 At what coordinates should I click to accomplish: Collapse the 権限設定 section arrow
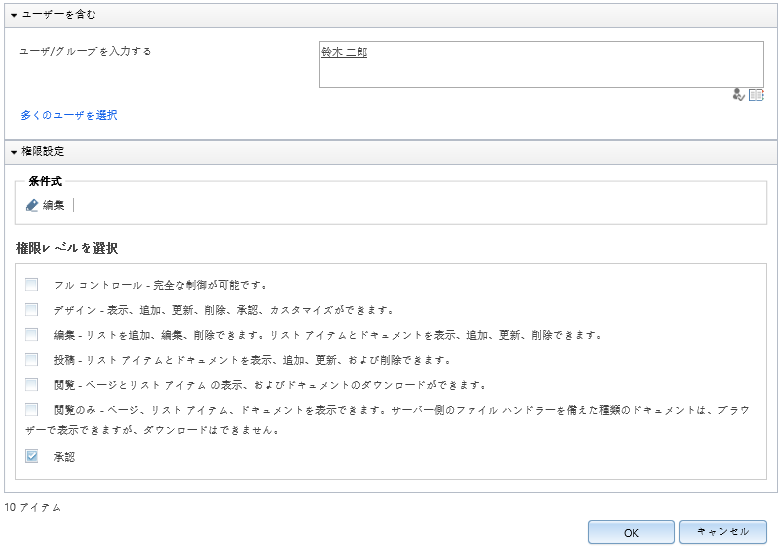[x=14, y=152]
